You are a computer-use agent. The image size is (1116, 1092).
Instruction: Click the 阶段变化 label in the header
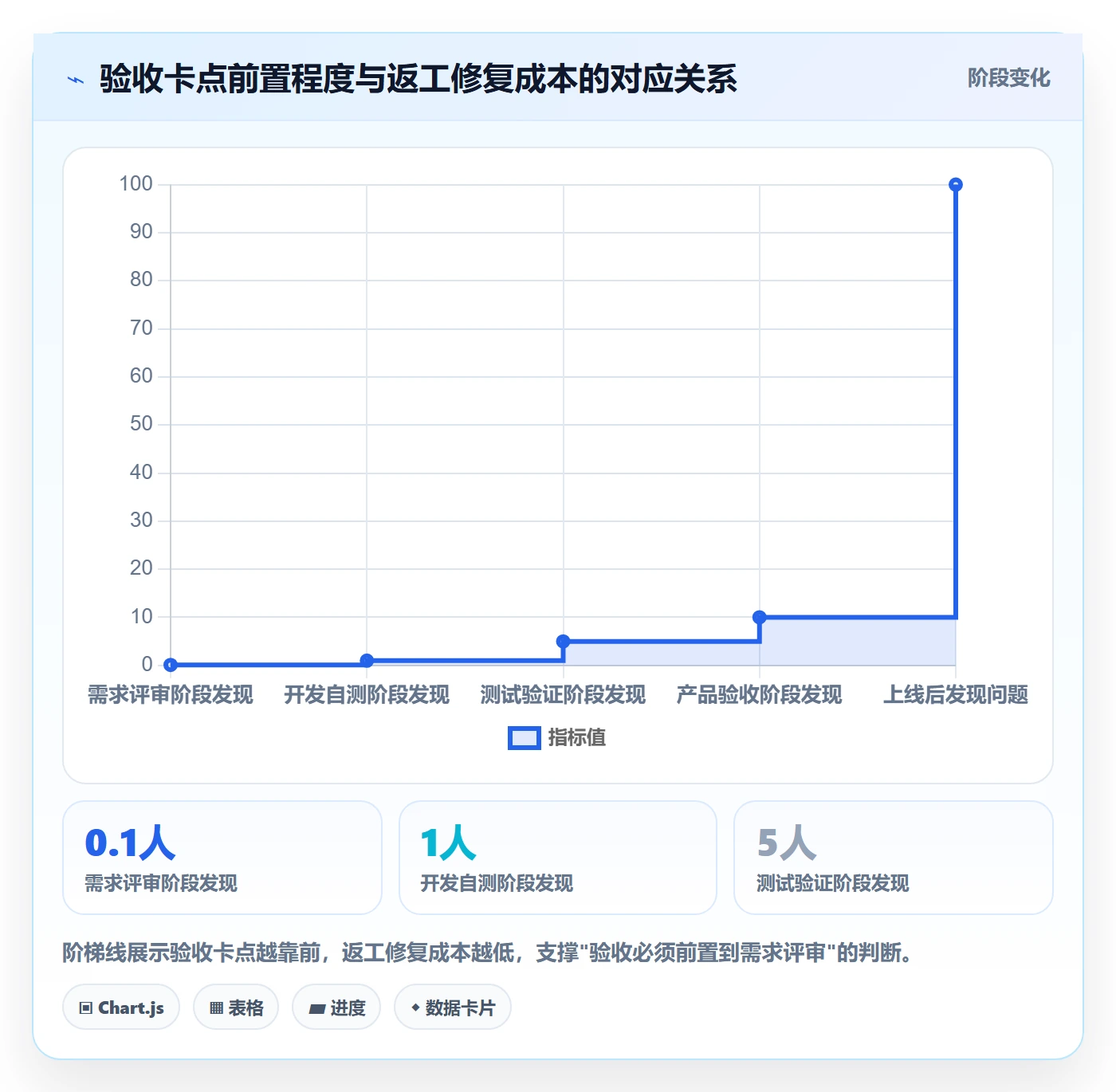click(x=1008, y=78)
